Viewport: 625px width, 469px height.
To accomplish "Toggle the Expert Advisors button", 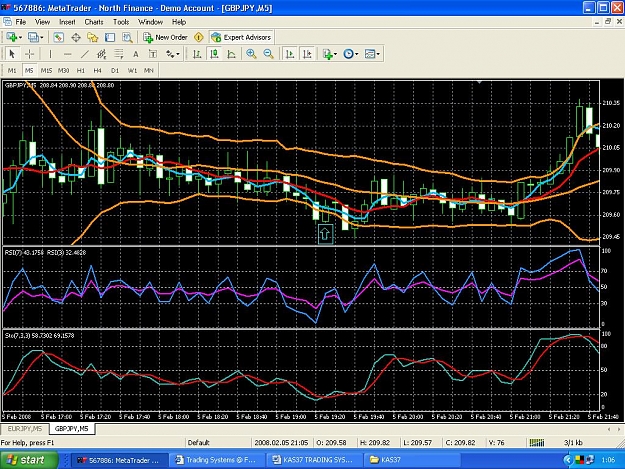I will (242, 37).
